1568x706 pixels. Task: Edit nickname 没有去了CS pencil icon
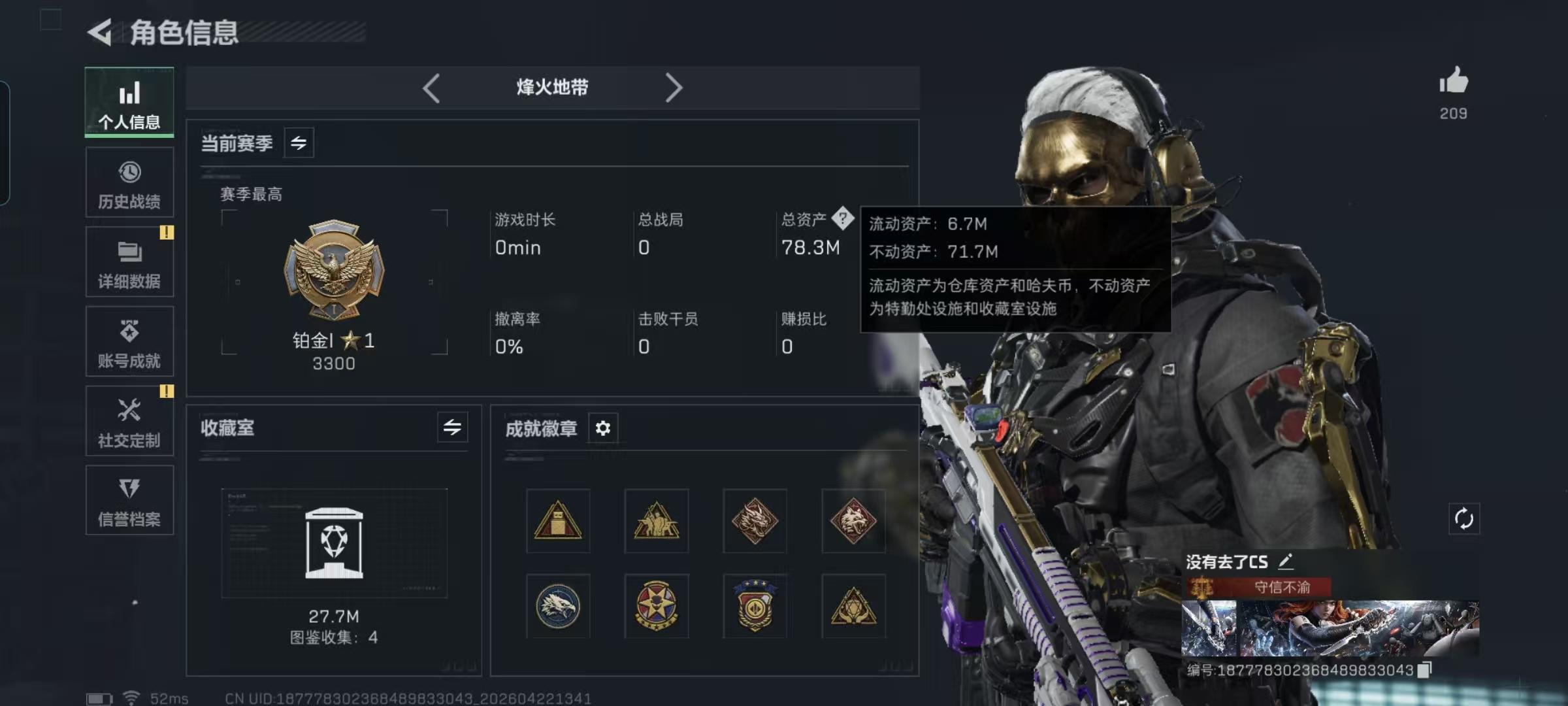point(1286,561)
